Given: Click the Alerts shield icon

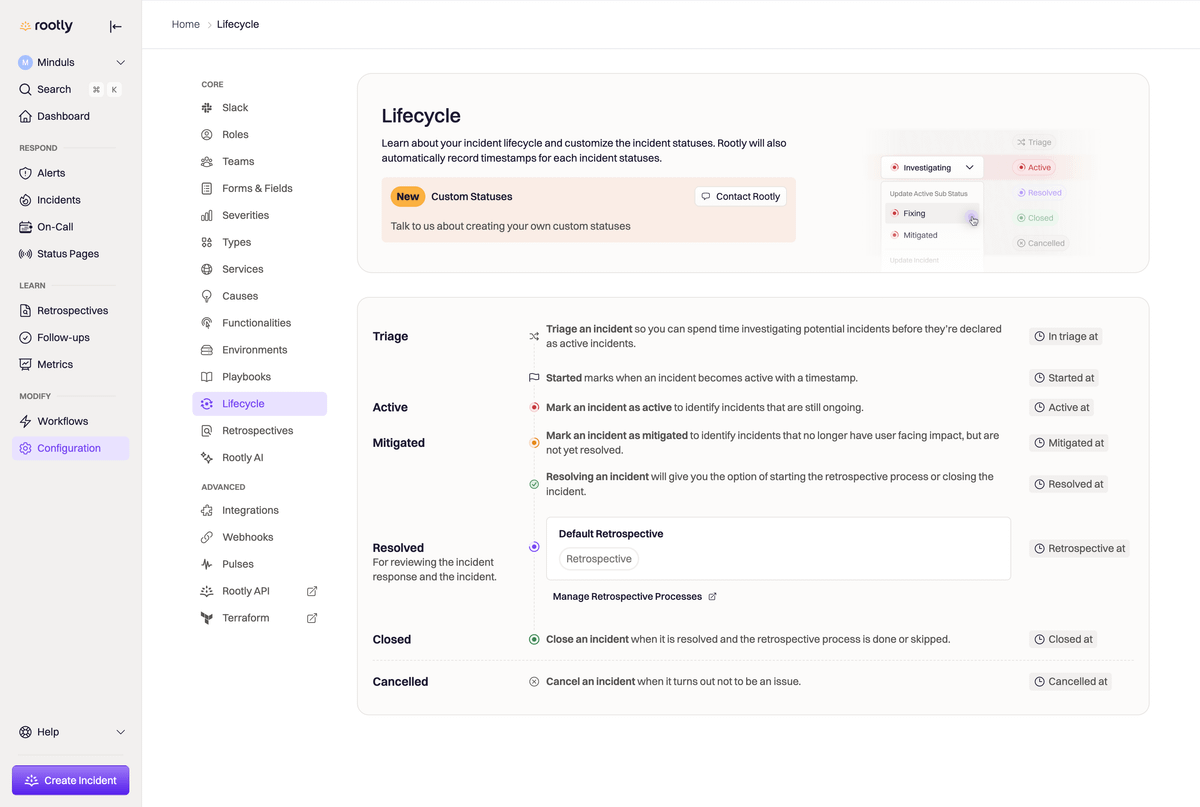Looking at the screenshot, I should click(26, 173).
